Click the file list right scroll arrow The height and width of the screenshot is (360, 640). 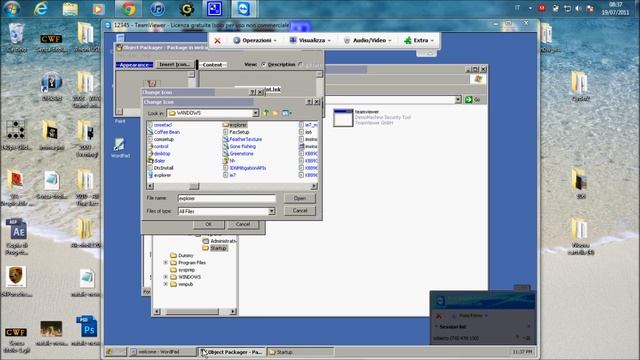[x=314, y=187]
